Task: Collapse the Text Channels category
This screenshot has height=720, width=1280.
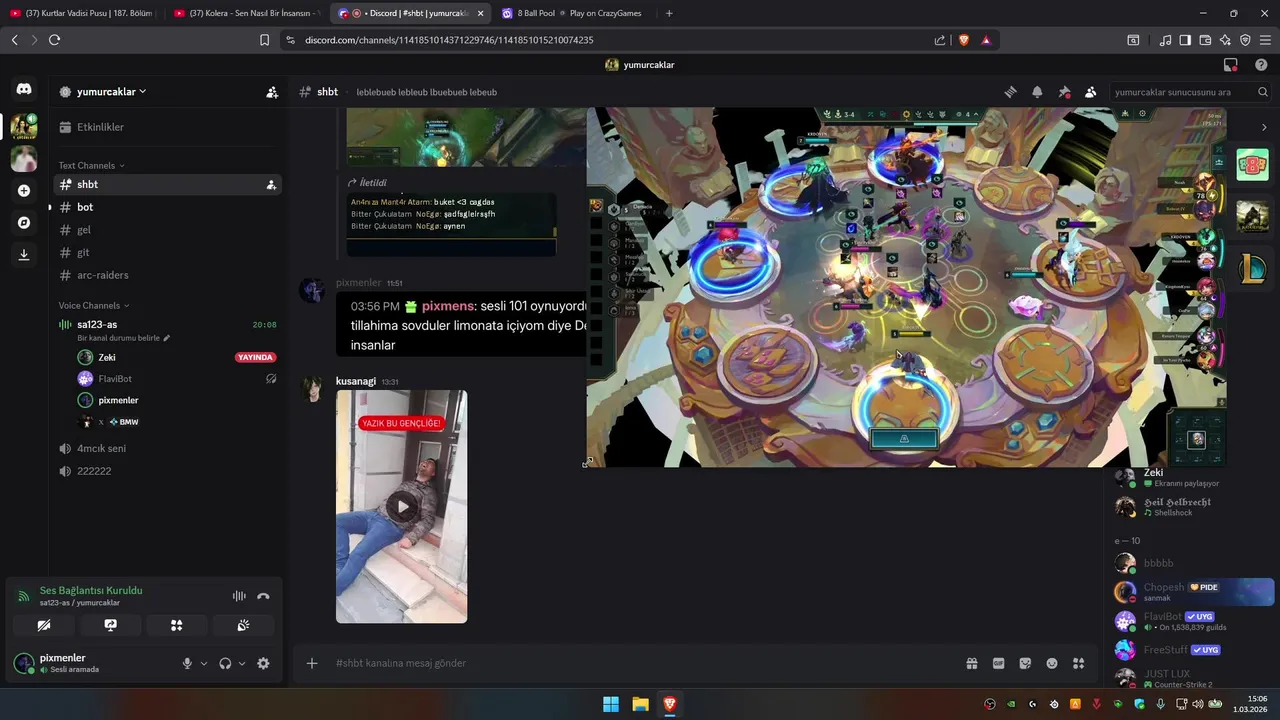Action: pyautogui.click(x=91, y=165)
